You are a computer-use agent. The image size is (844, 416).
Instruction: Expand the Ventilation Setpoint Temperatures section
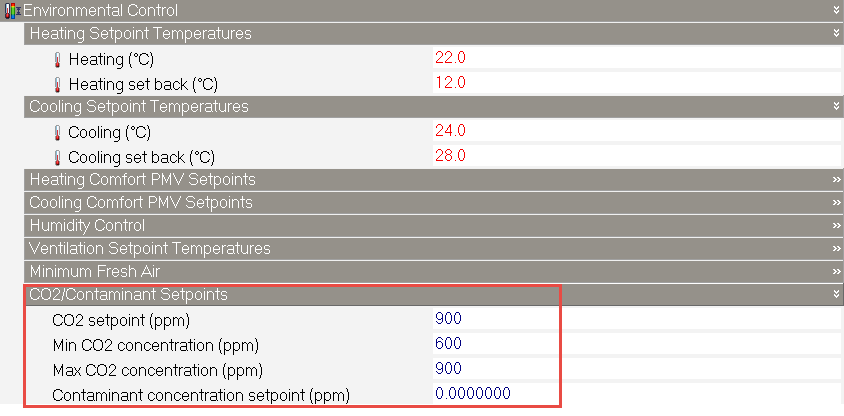(834, 249)
